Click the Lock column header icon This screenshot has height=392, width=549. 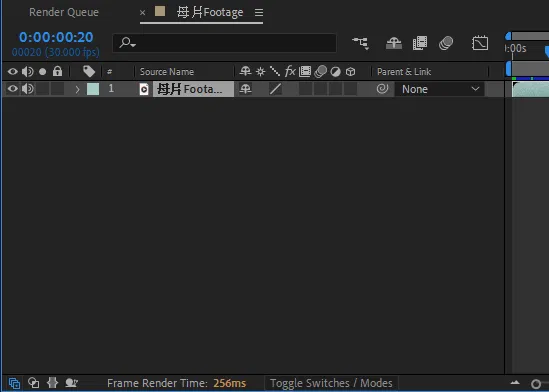(x=57, y=71)
